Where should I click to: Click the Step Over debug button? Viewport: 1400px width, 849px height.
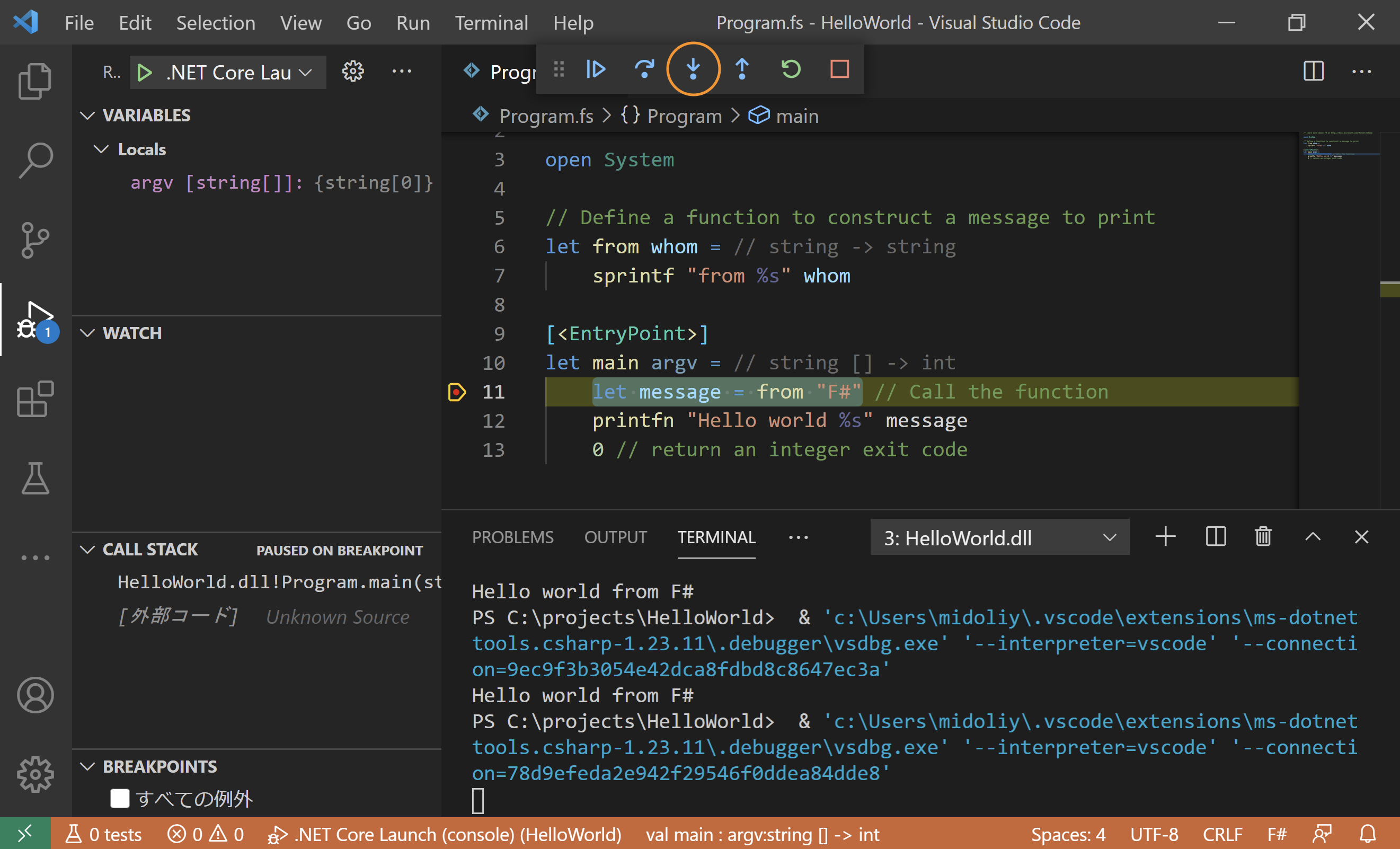[x=644, y=69]
